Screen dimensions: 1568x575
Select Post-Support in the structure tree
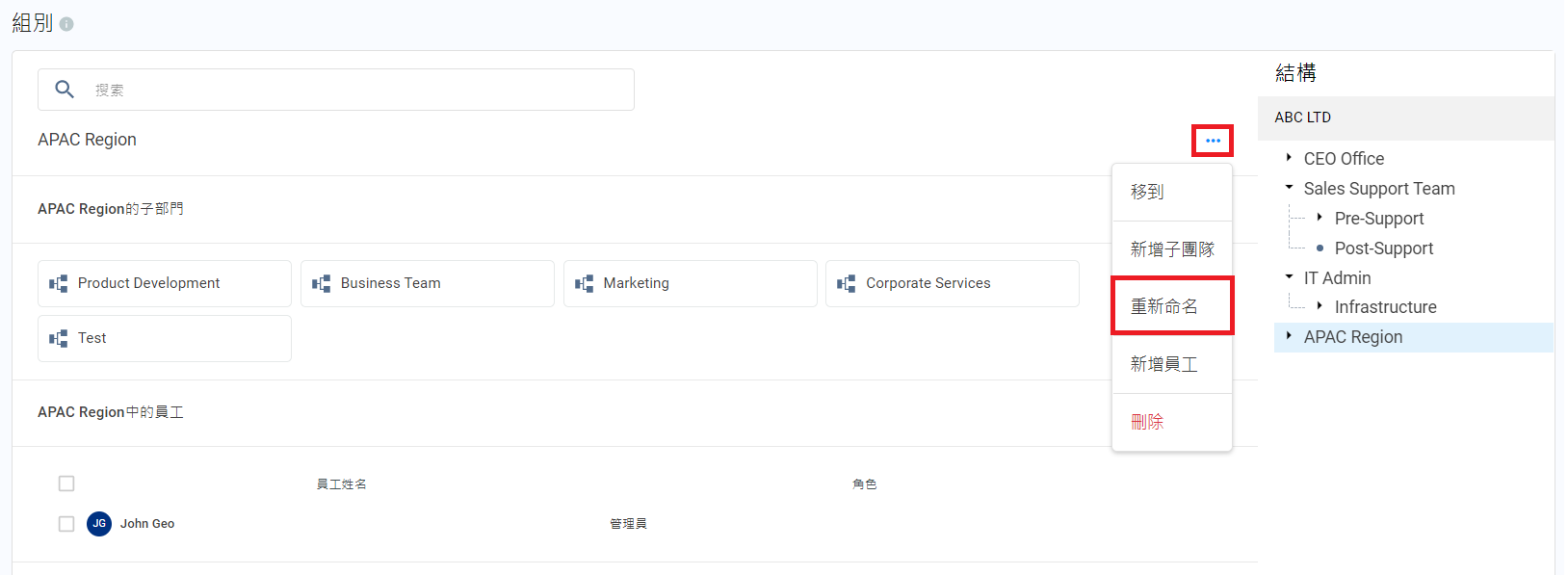pyautogui.click(x=1383, y=248)
